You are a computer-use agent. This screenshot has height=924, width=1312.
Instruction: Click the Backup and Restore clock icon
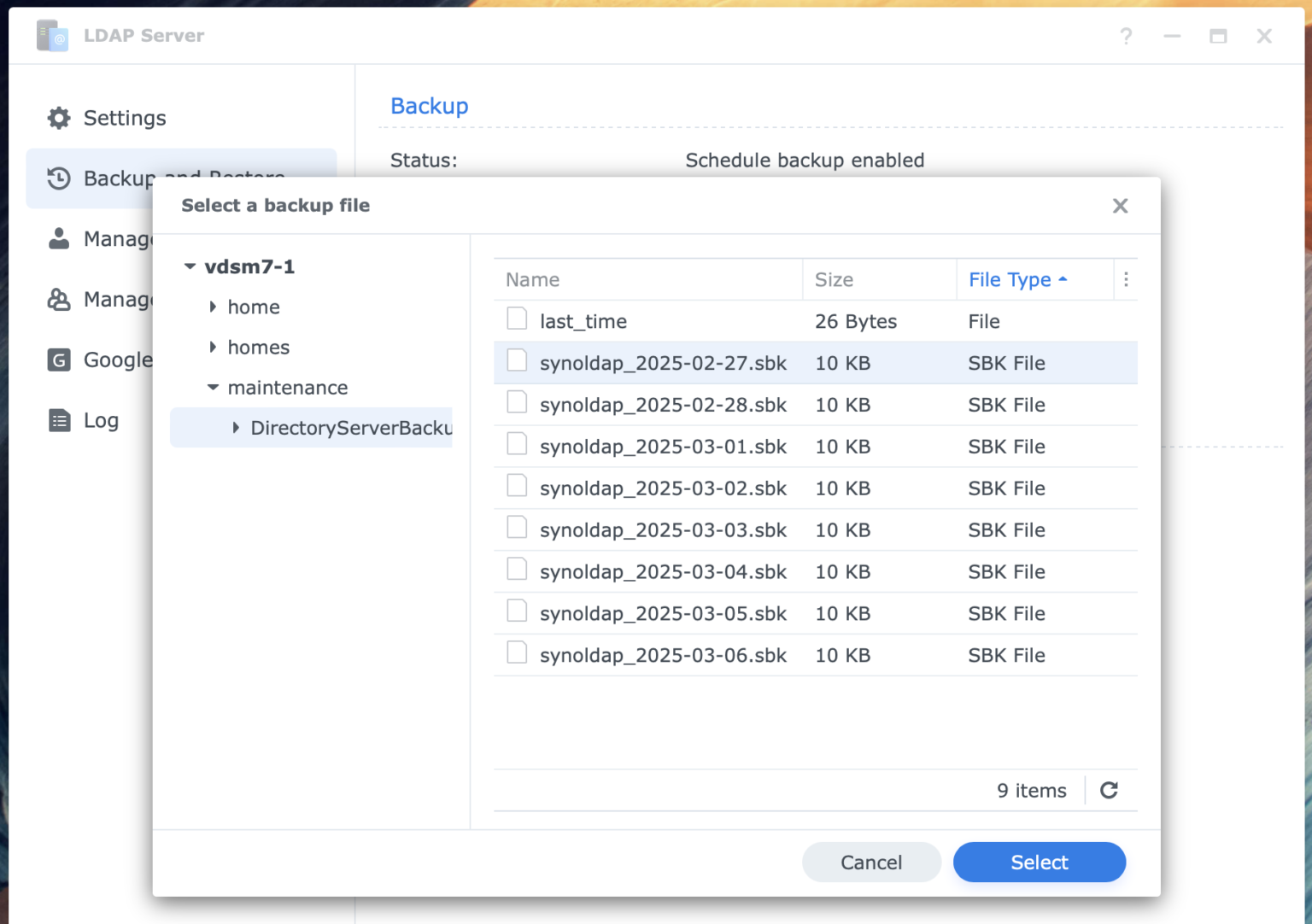point(58,178)
